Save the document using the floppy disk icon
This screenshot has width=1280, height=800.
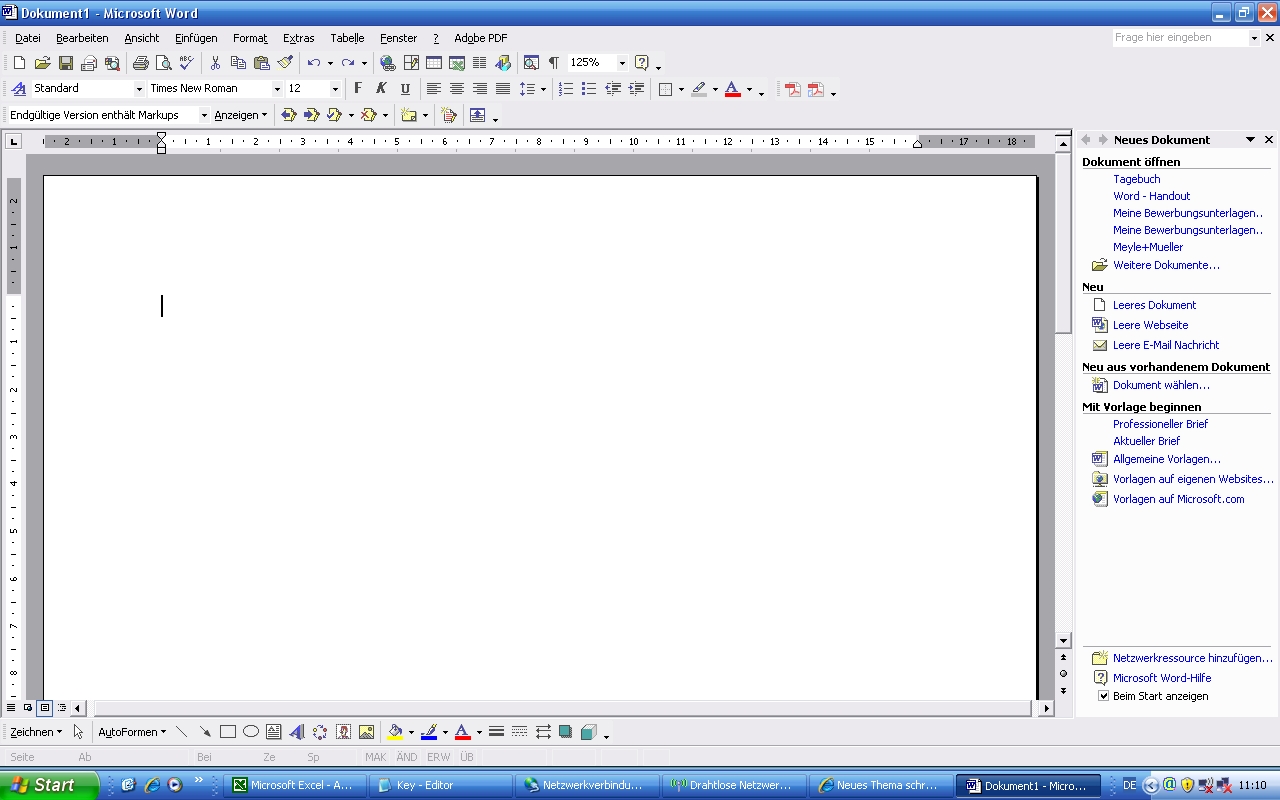[x=66, y=63]
